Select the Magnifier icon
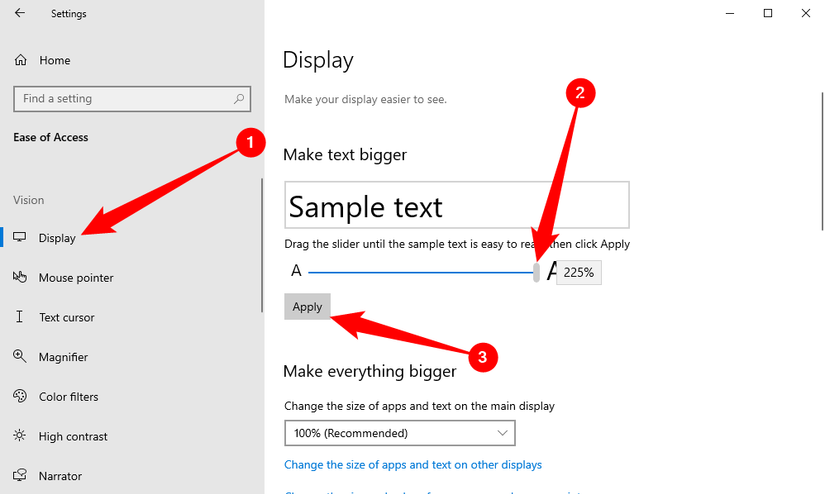825x494 pixels. [19, 356]
